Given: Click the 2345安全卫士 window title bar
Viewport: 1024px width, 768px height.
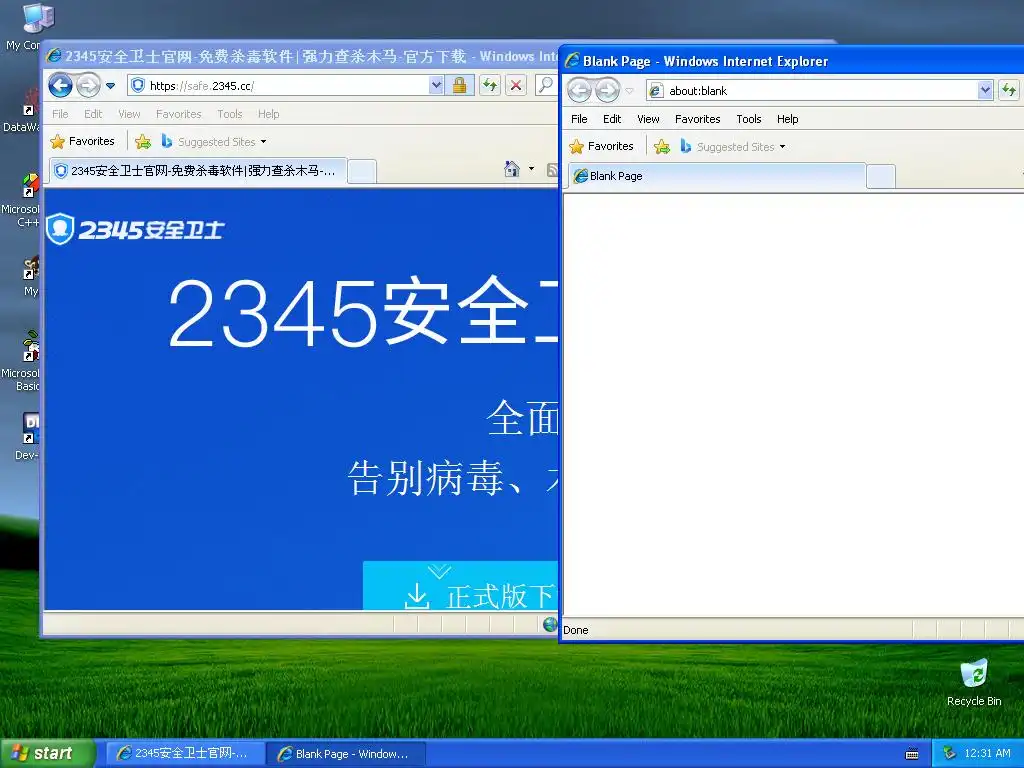Looking at the screenshot, I should pyautogui.click(x=300, y=56).
